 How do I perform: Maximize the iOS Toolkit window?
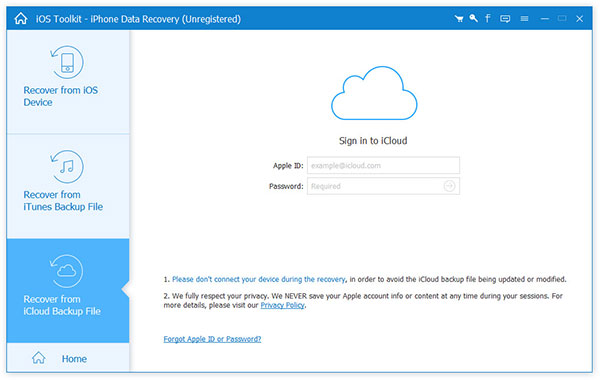(x=562, y=18)
